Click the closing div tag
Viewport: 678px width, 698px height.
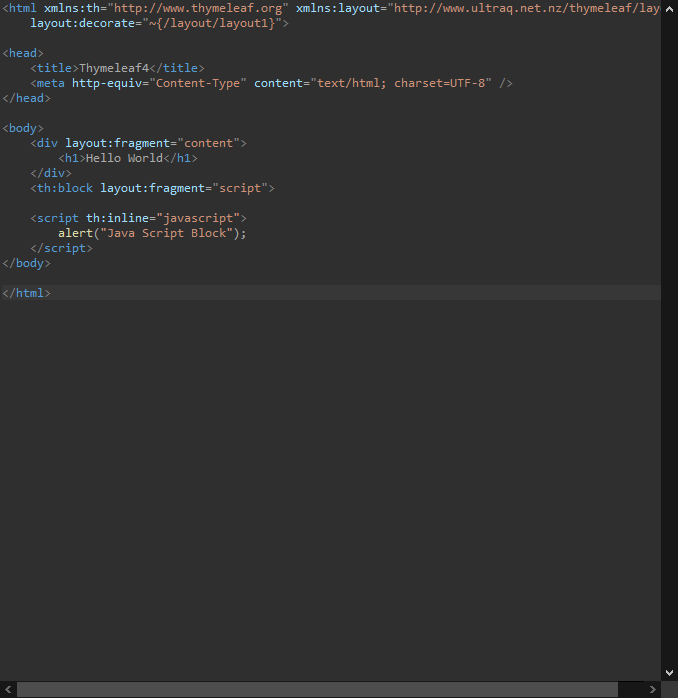(51, 173)
